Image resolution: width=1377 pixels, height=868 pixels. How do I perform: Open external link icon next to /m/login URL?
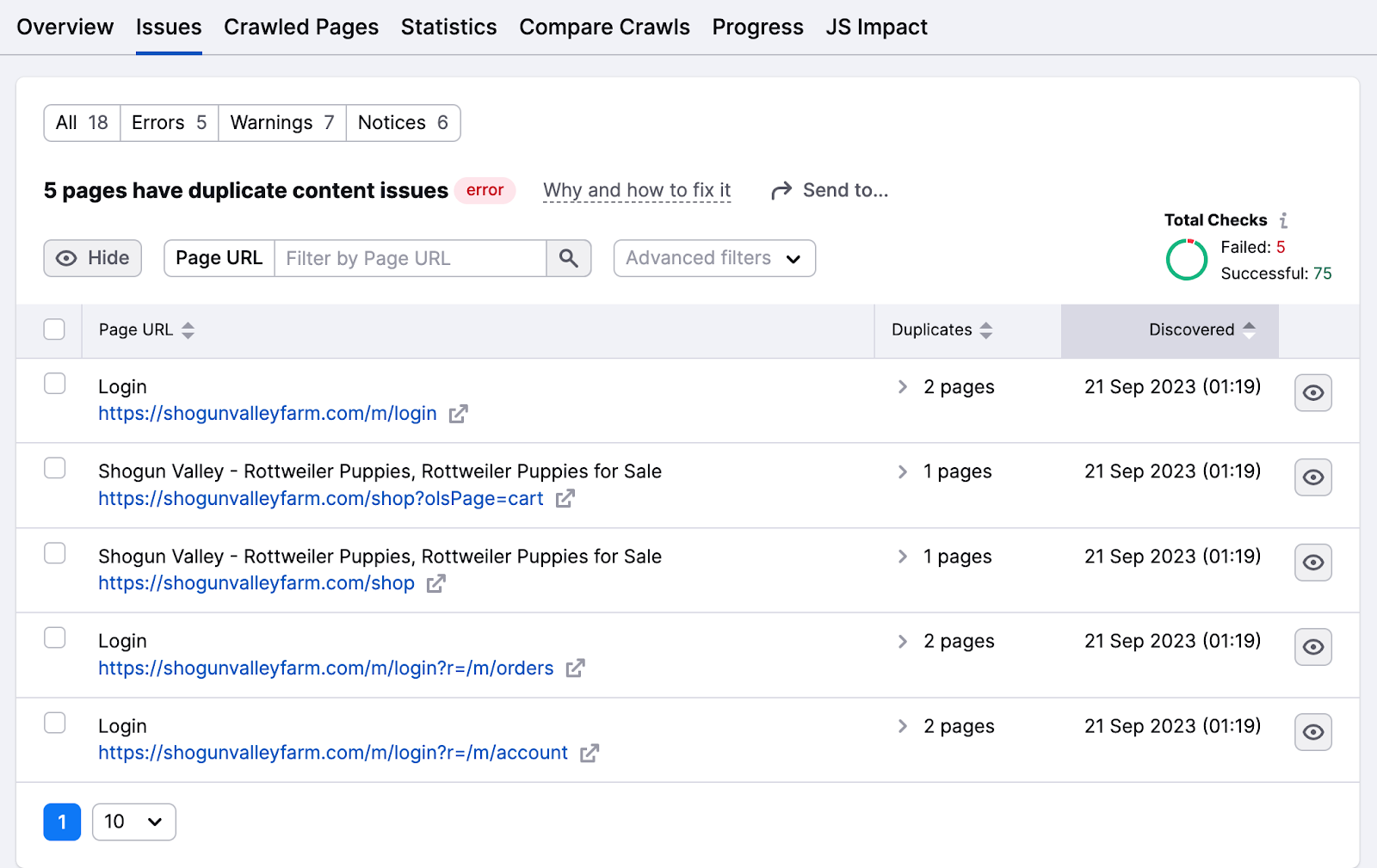coord(459,414)
